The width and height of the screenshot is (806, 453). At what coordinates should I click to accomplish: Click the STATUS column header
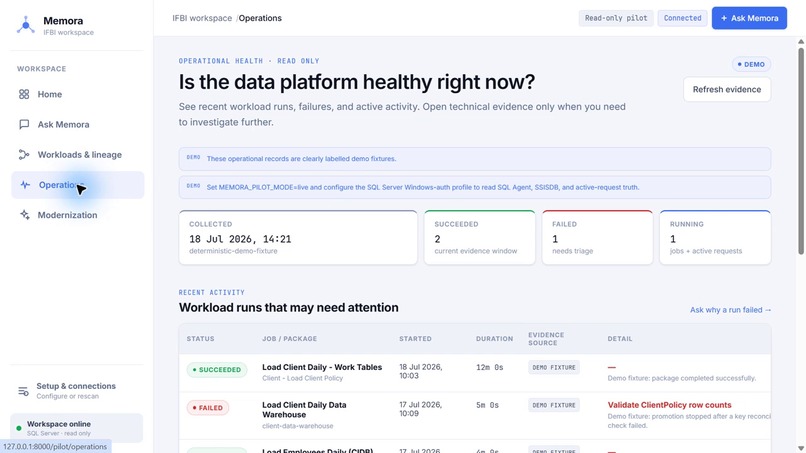[200, 339]
